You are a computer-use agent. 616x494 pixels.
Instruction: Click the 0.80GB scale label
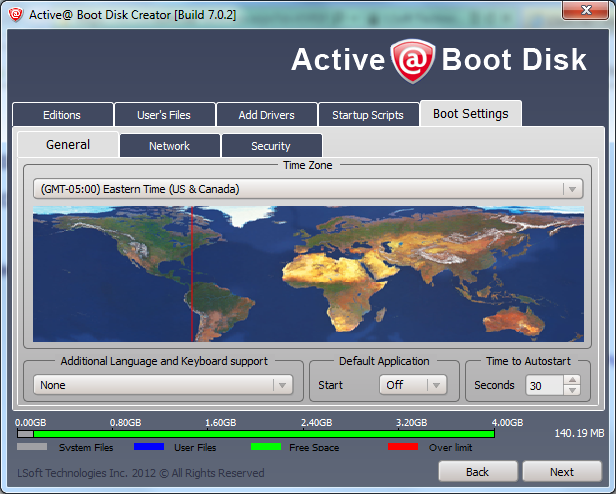[x=125, y=422]
